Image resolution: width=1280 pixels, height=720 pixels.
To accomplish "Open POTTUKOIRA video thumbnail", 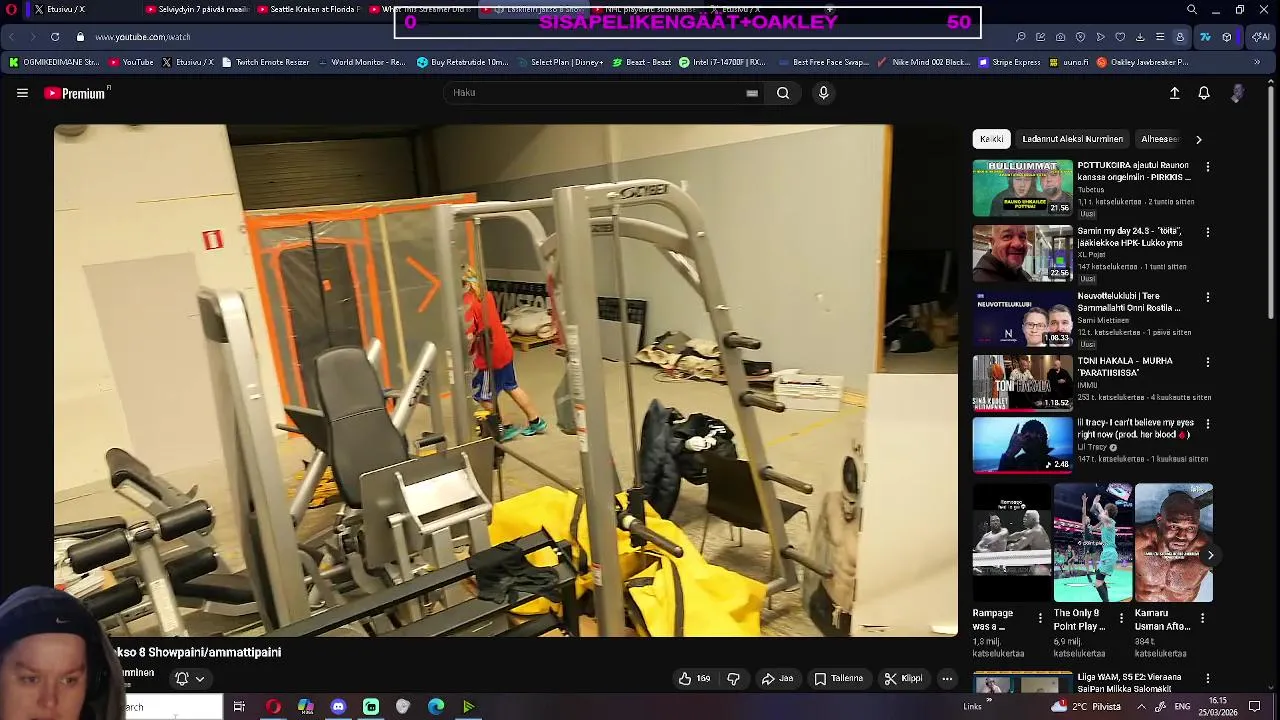I will point(1022,187).
